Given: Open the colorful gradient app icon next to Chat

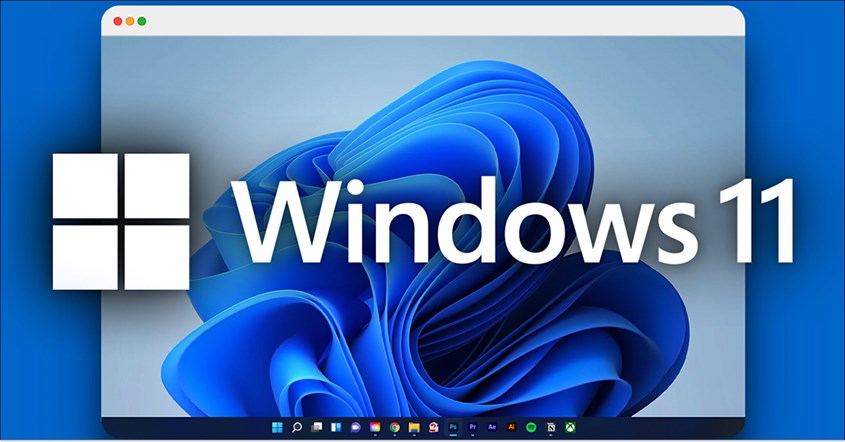Looking at the screenshot, I should pos(375,427).
